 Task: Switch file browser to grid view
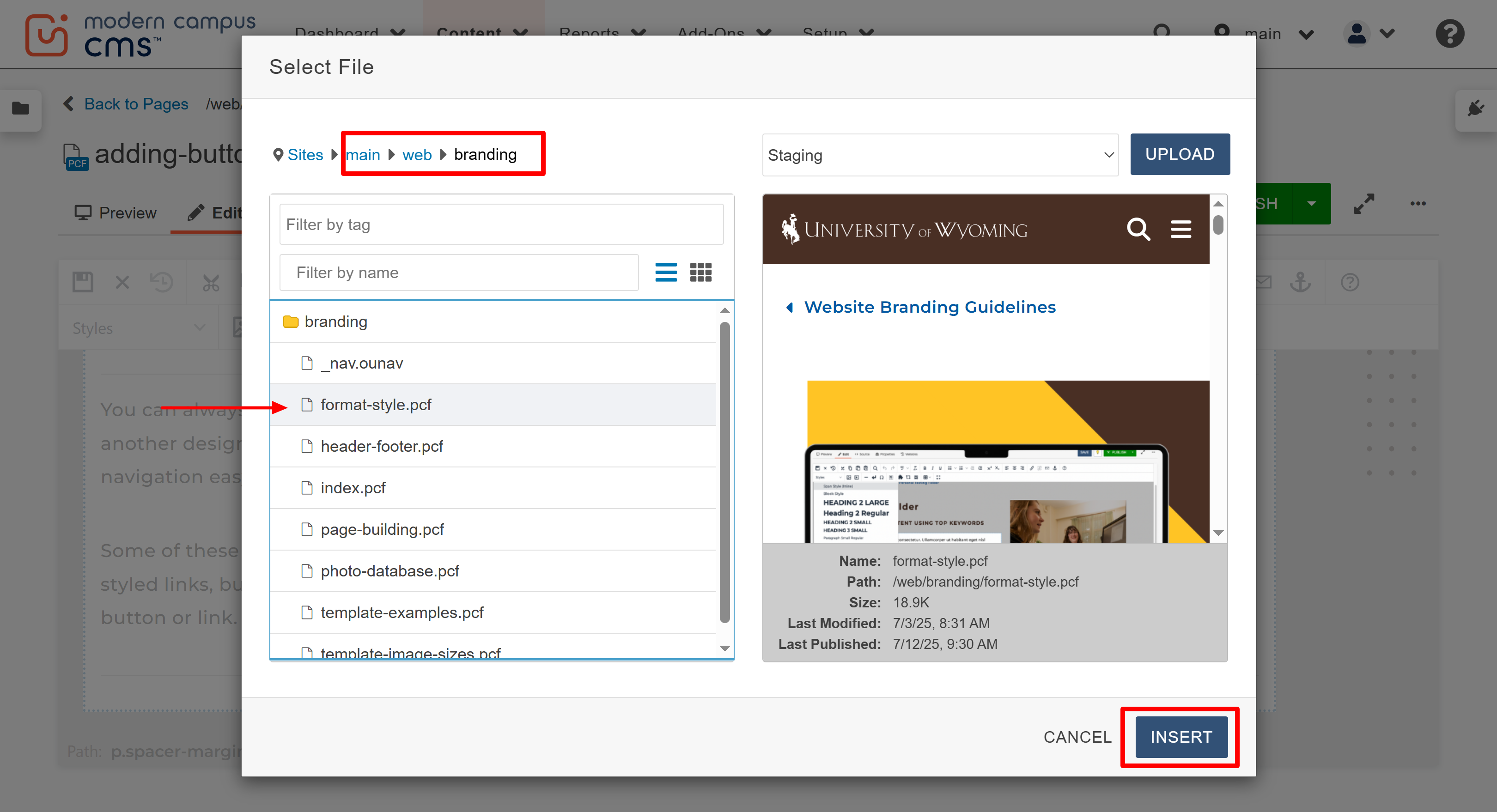[701, 272]
